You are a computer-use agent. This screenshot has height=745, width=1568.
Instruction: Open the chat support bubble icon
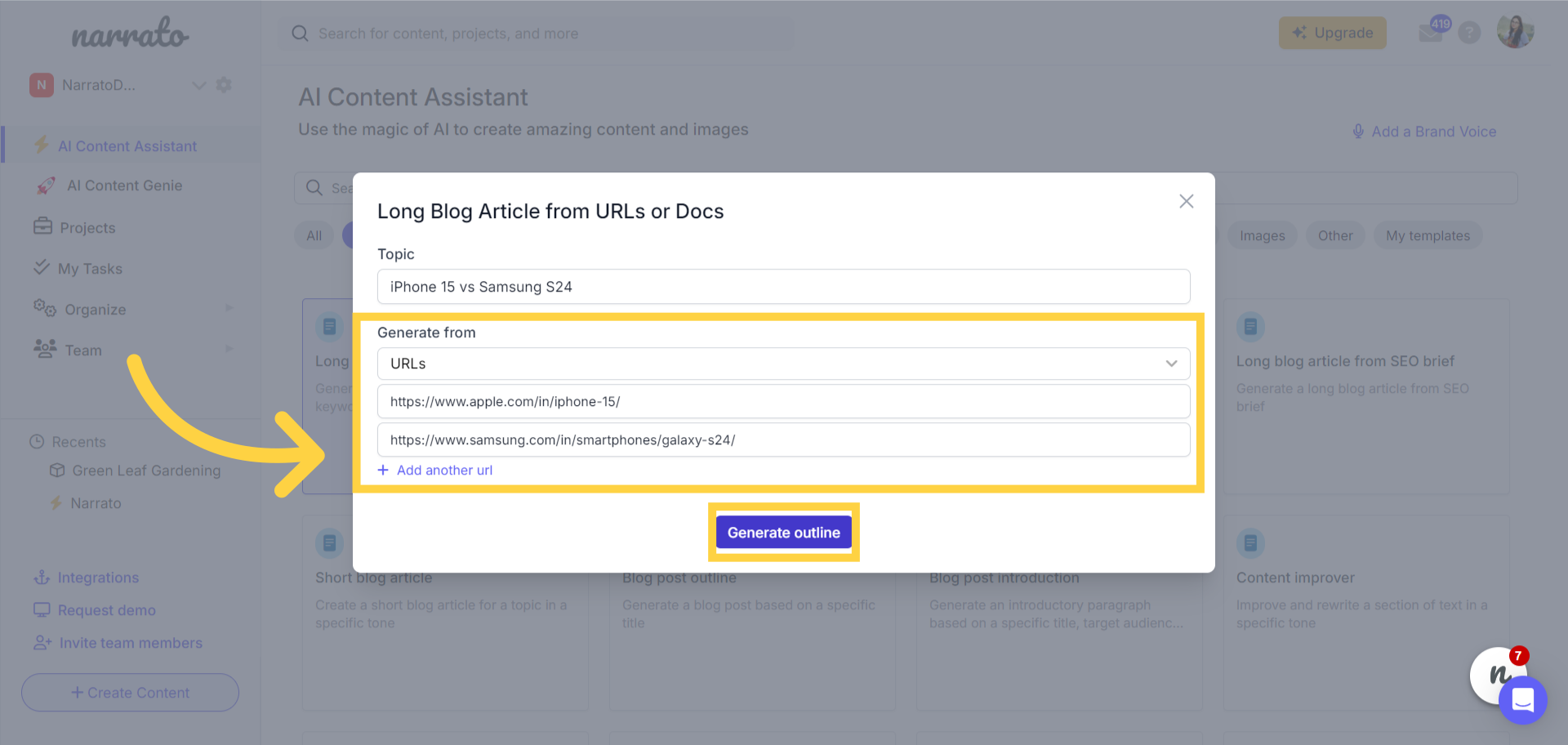tap(1522, 700)
